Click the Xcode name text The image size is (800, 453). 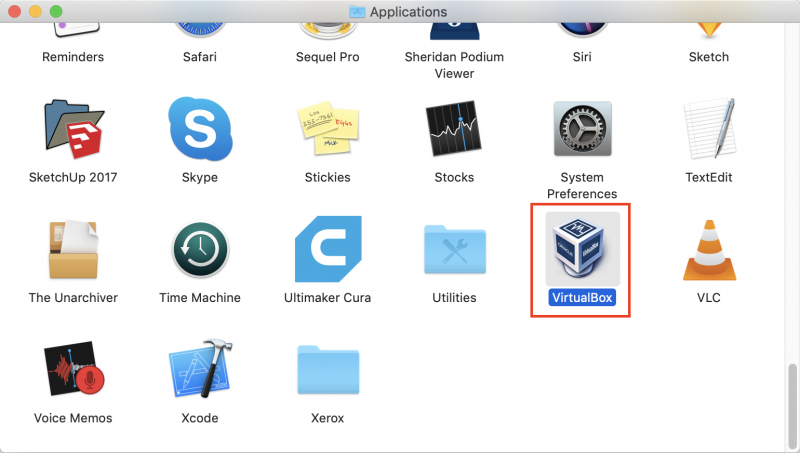[x=199, y=418]
